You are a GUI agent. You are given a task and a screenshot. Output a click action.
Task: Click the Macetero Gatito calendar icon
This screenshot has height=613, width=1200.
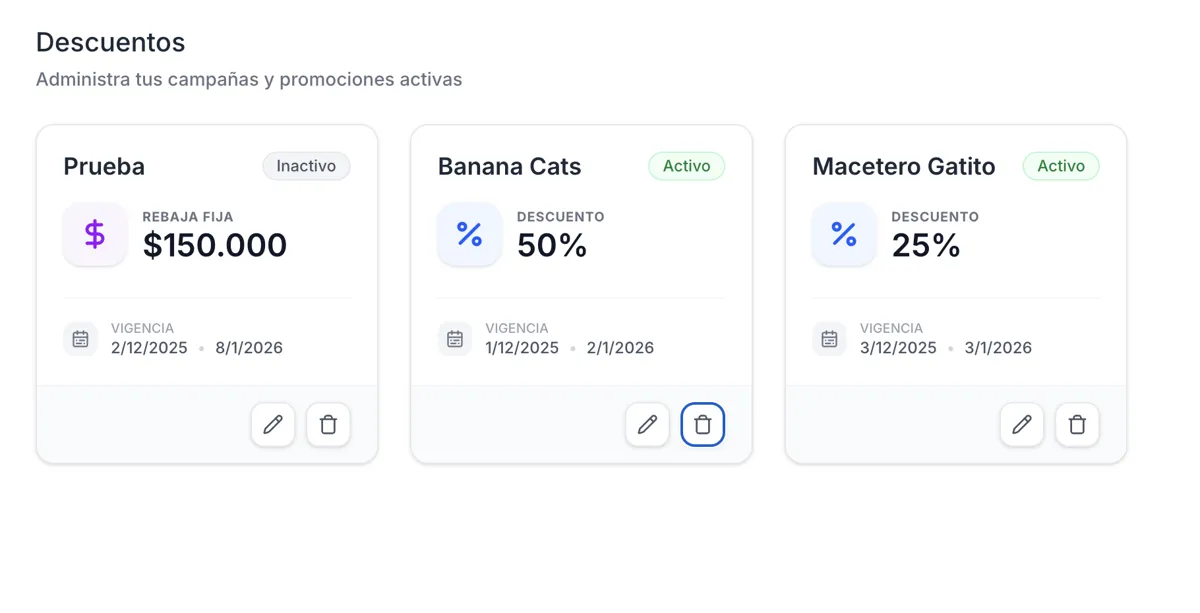coord(829,339)
